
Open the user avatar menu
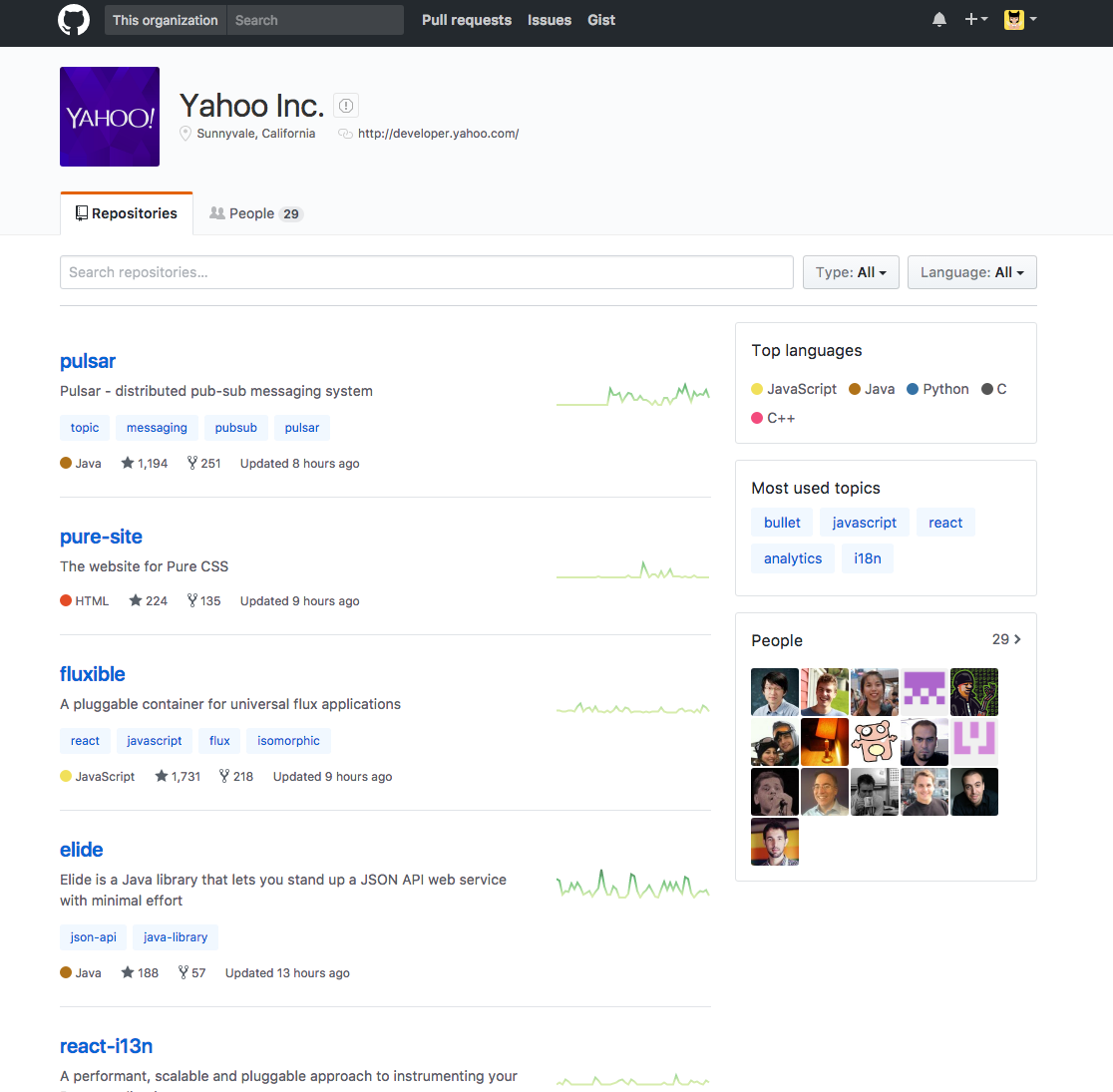[x=1020, y=20]
